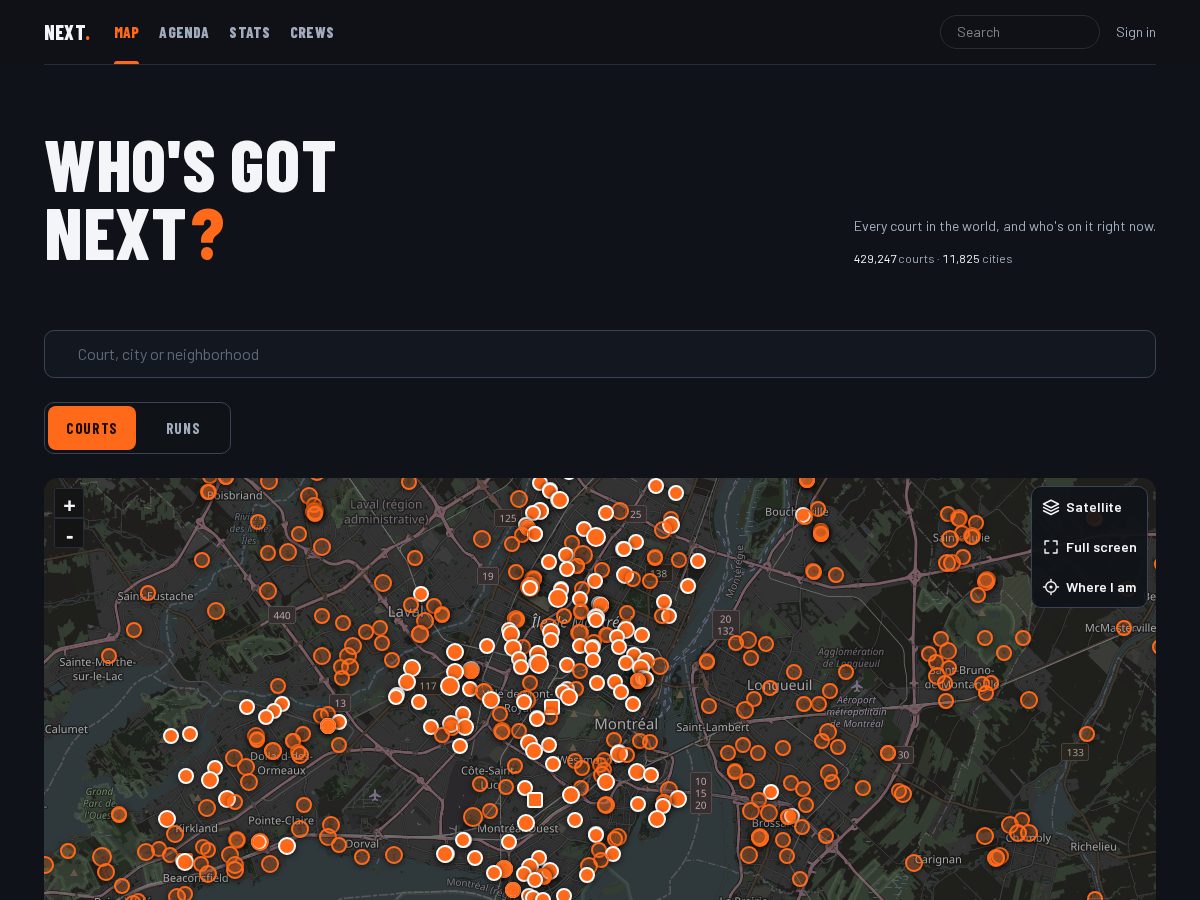Click the Beaconsfield map label
The width and height of the screenshot is (1200, 900).
point(195,876)
